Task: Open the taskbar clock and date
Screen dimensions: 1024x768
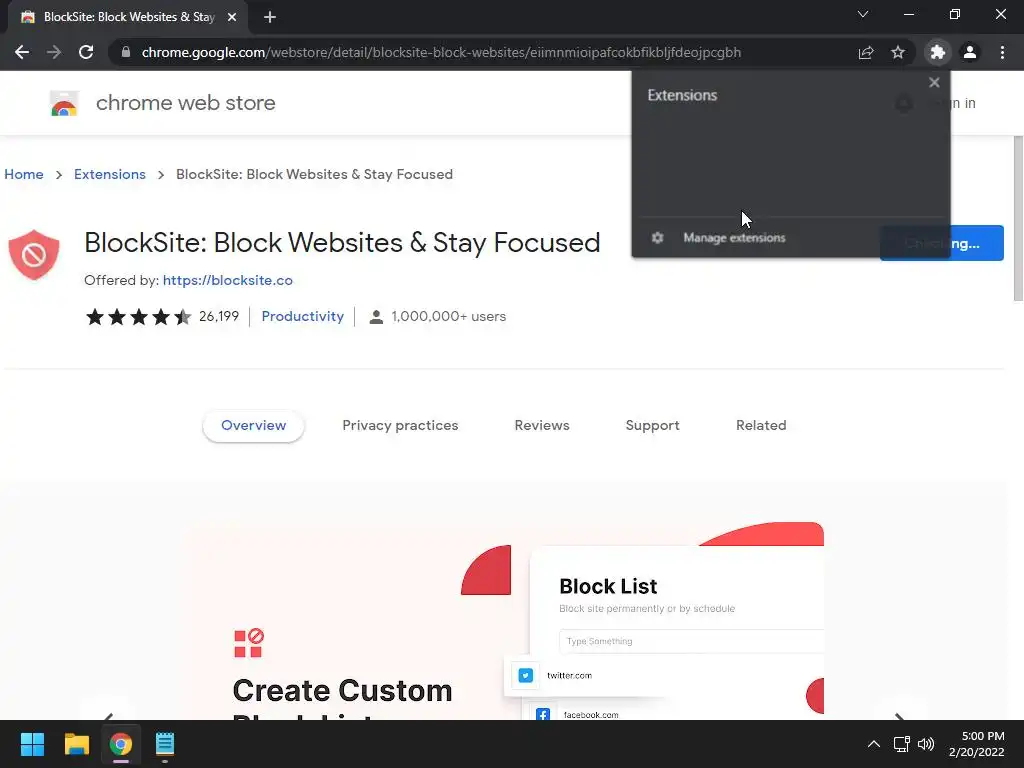Action: (976, 744)
